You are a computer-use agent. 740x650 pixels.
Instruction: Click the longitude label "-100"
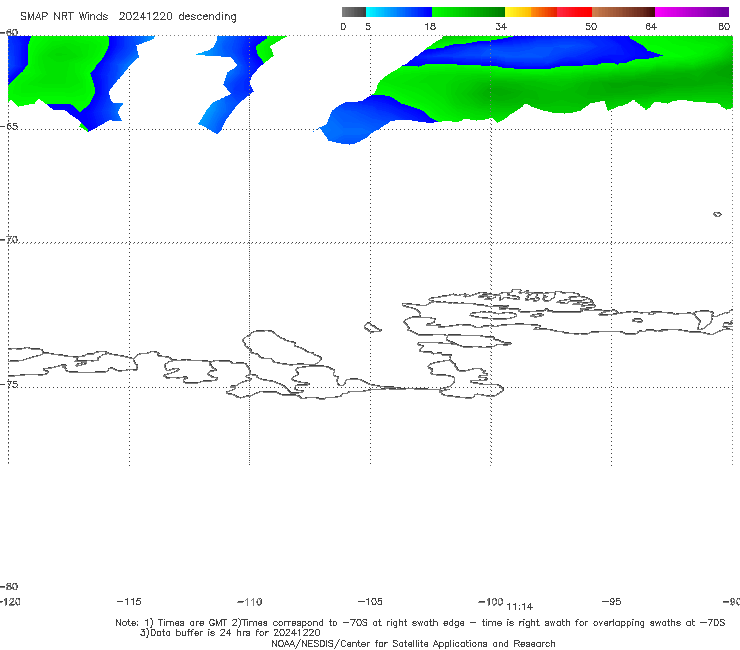pyautogui.click(x=491, y=602)
